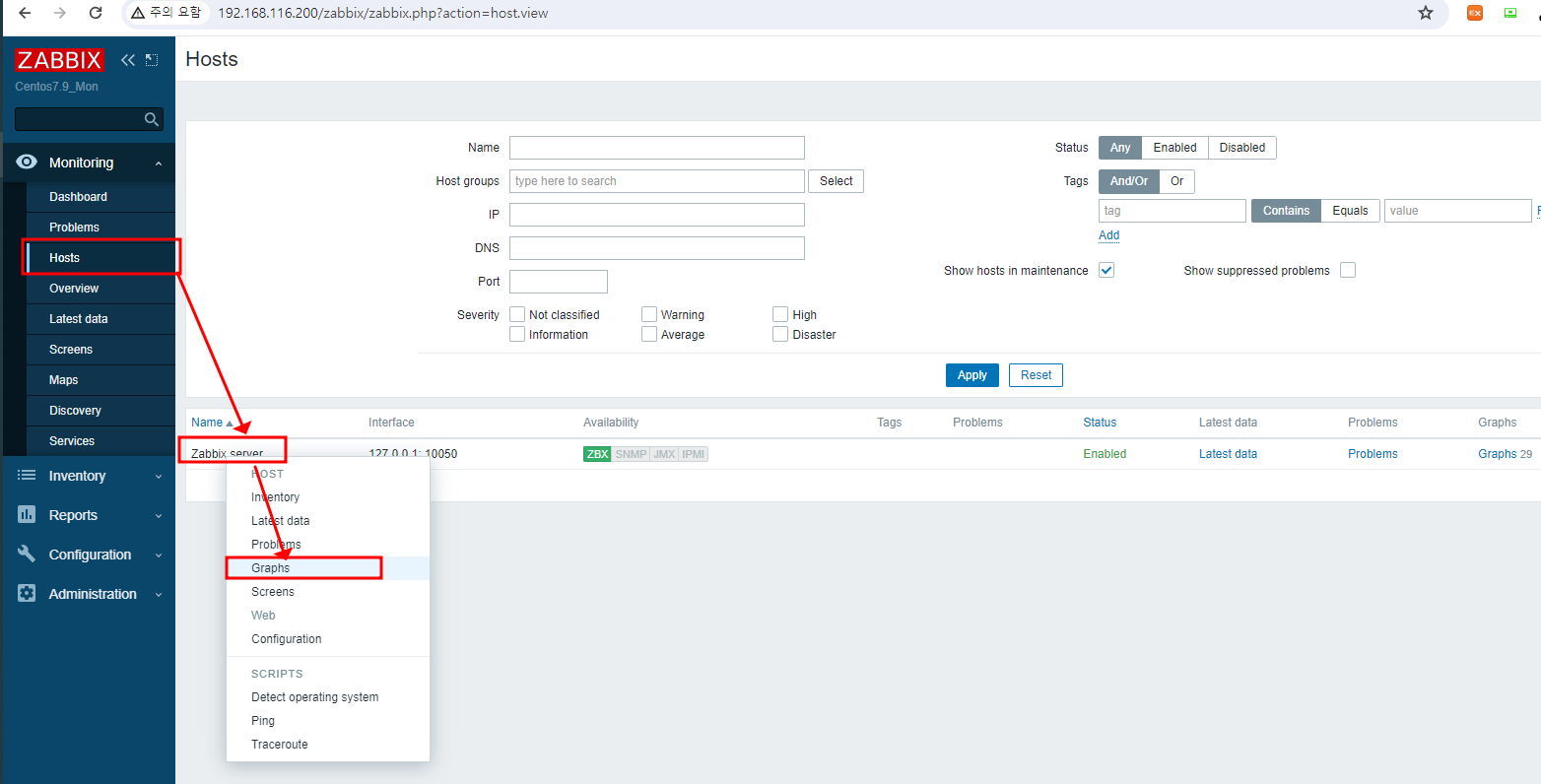Open the green browser extension icon
1541x784 pixels.
point(1510,13)
